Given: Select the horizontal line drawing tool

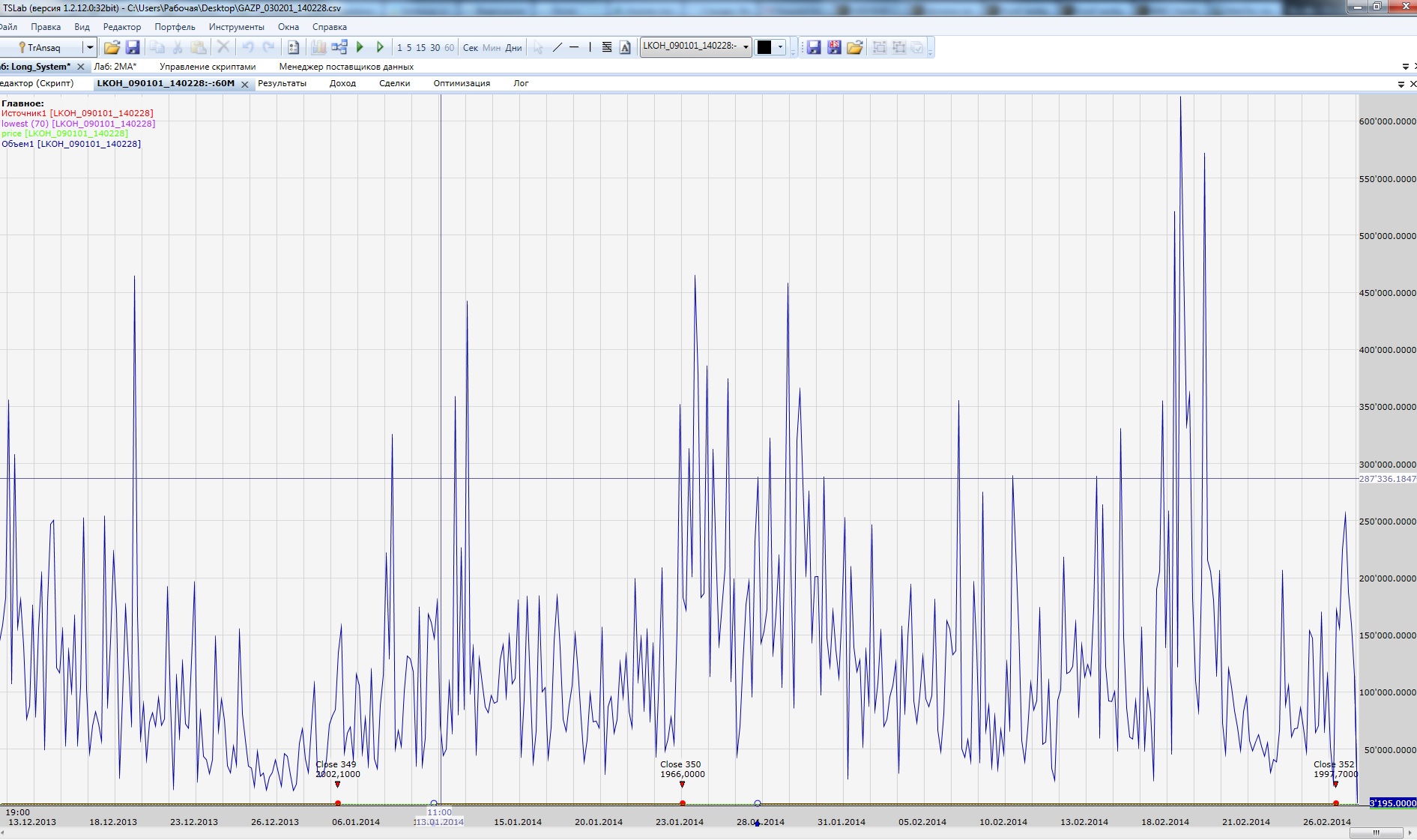Looking at the screenshot, I should click(574, 47).
